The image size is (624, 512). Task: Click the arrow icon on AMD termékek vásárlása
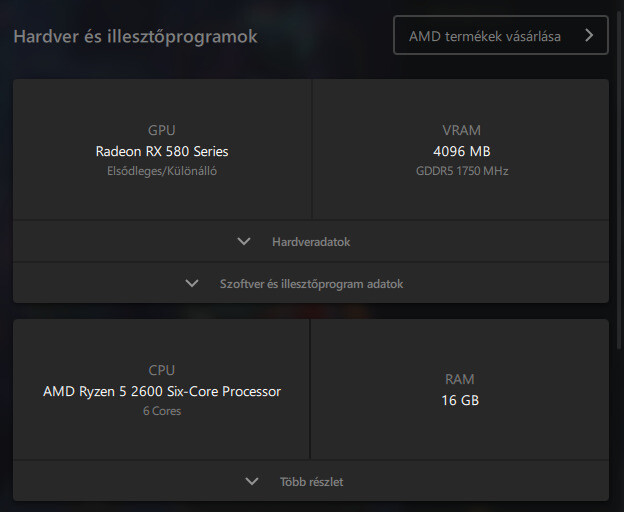(589, 36)
